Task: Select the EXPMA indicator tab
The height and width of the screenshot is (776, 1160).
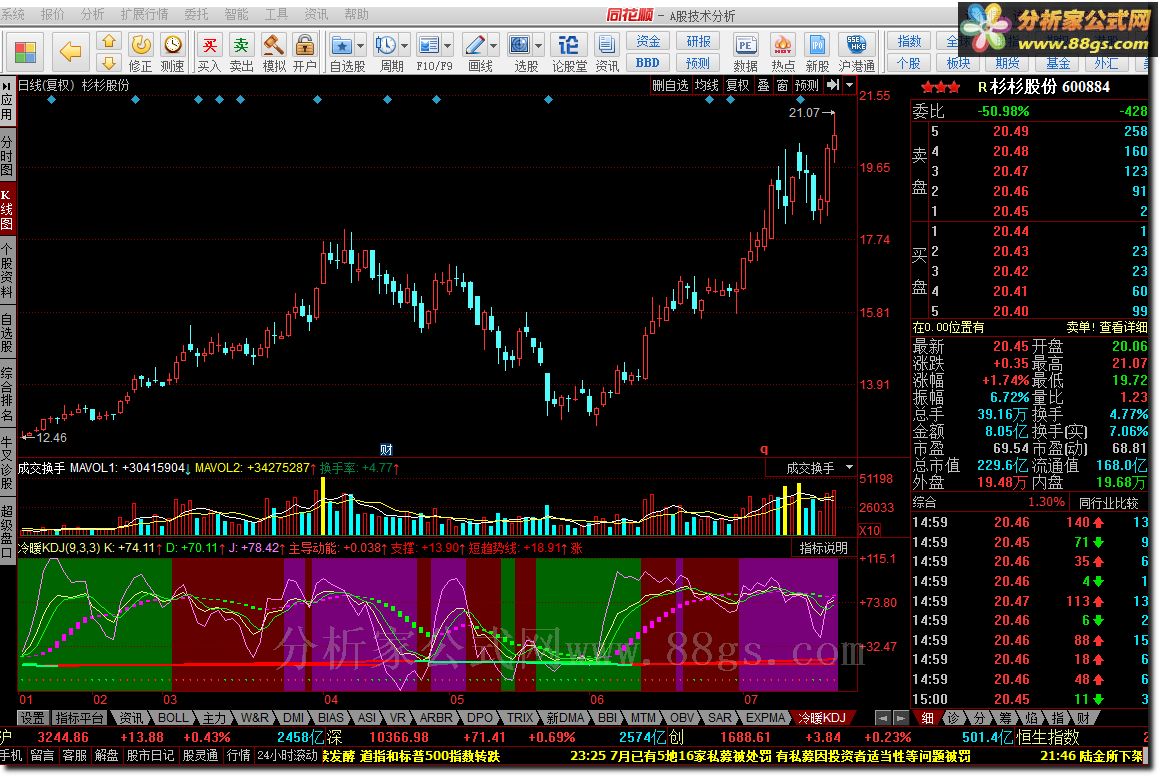Action: click(765, 718)
